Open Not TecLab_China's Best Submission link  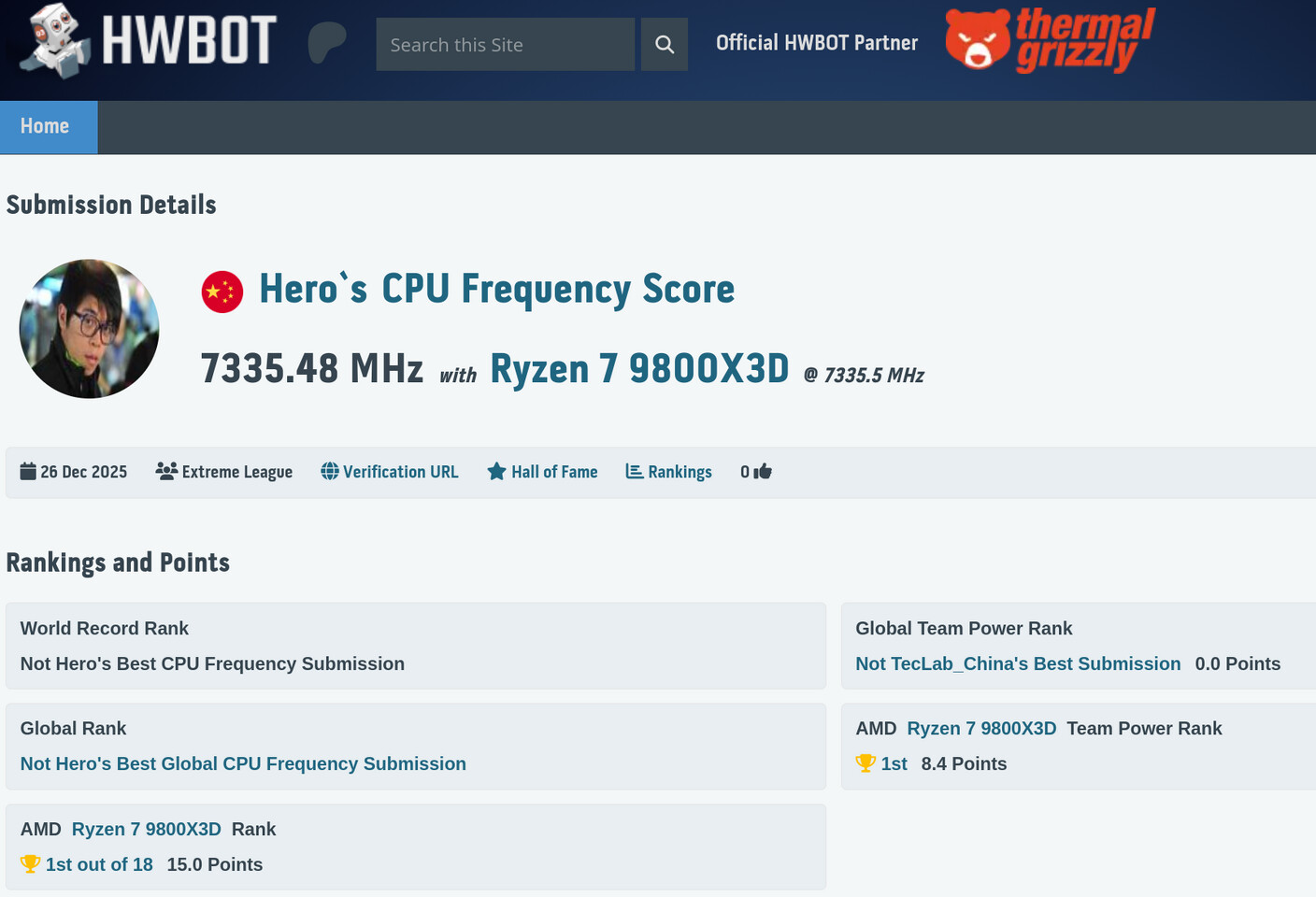1018,663
